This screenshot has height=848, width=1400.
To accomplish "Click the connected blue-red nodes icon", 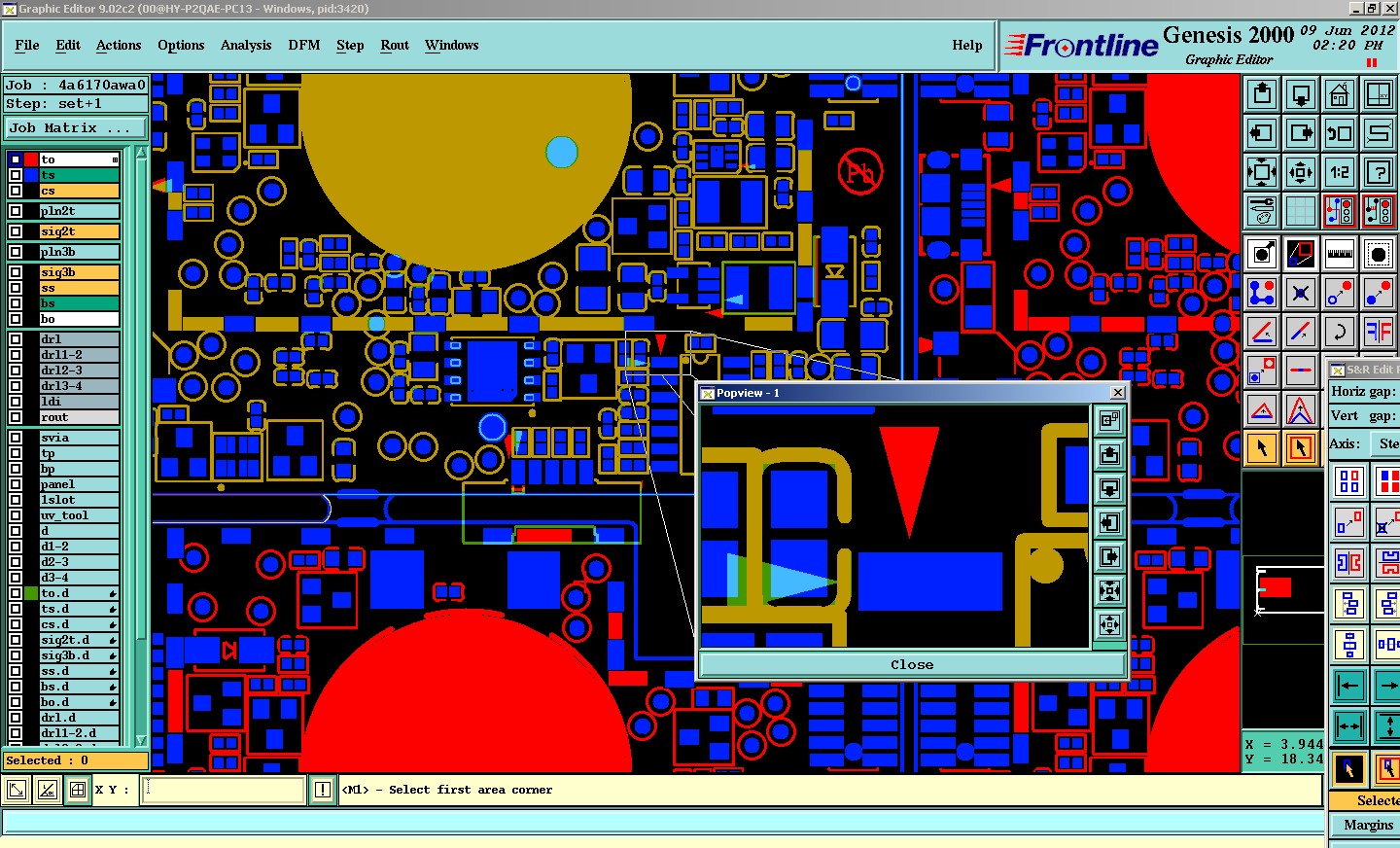I will tap(1262, 293).
